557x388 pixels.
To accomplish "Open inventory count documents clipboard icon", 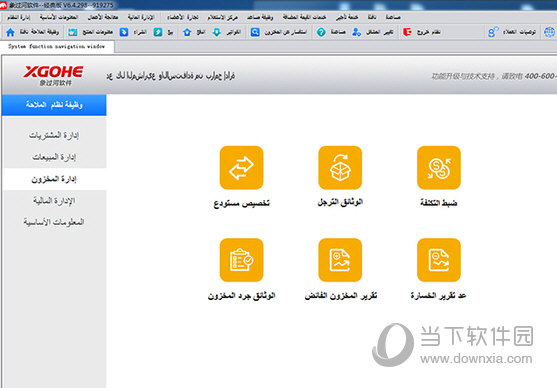I will [241, 260].
